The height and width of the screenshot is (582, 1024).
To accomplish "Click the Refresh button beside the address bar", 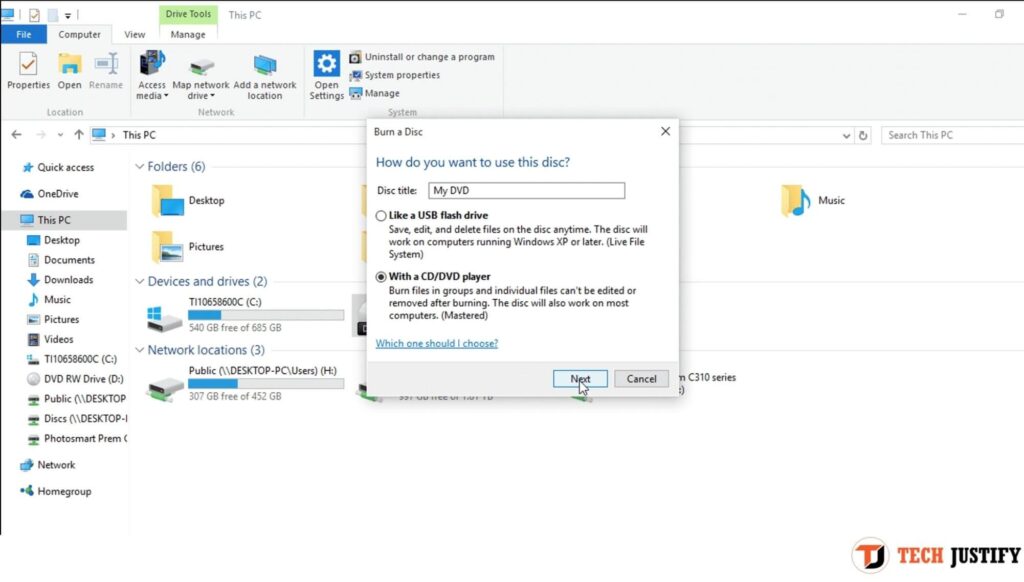I will (x=863, y=135).
